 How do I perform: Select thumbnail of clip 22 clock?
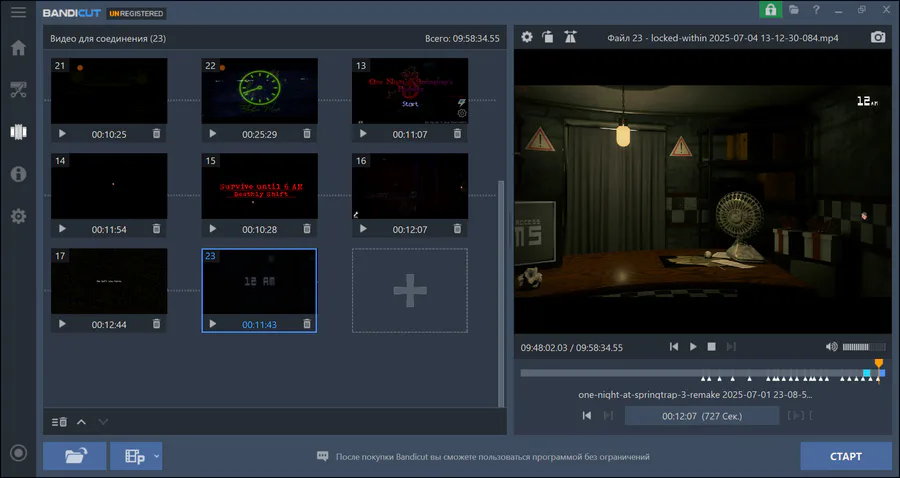pos(259,91)
